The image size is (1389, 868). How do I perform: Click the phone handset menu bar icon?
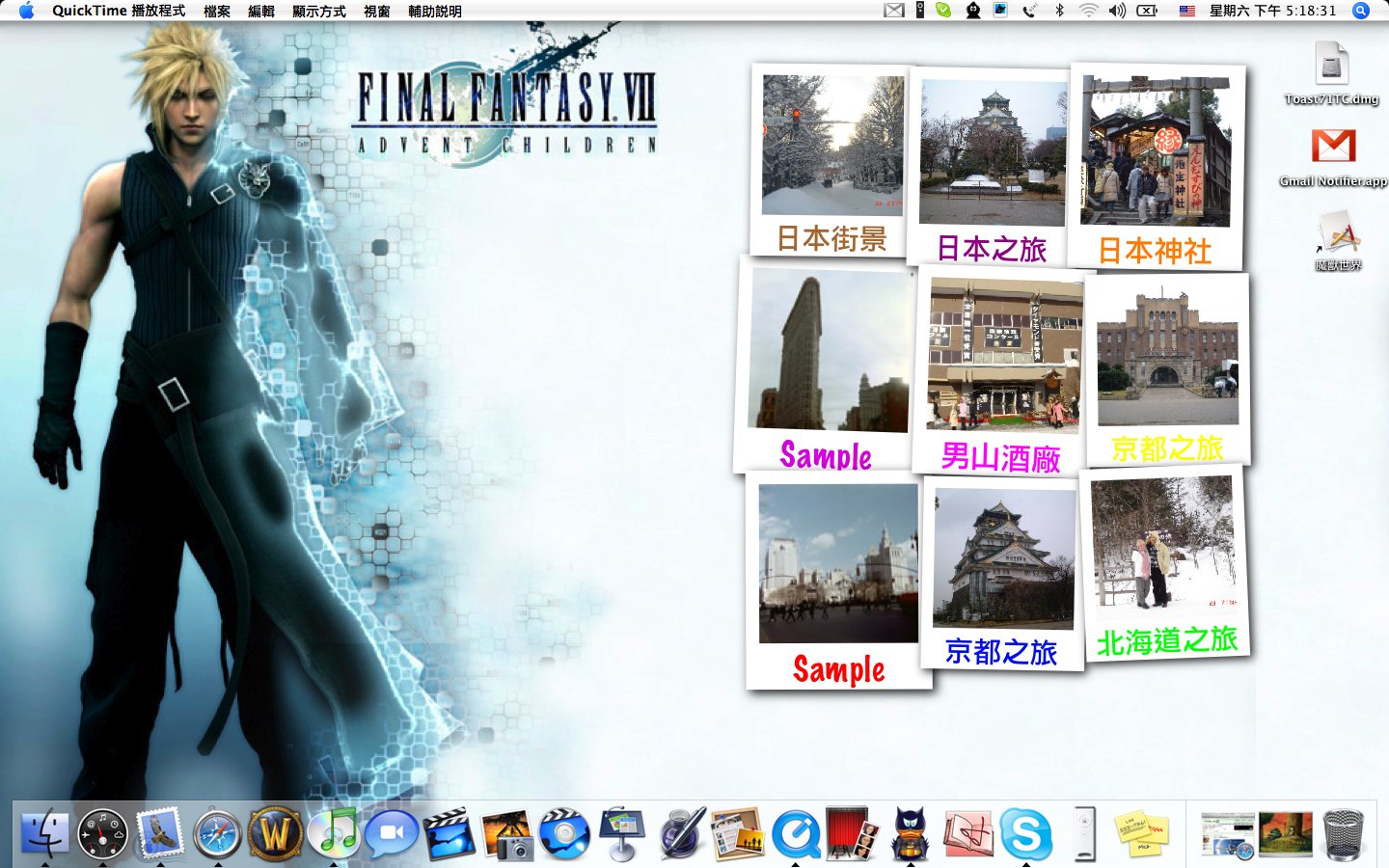[x=1030, y=11]
